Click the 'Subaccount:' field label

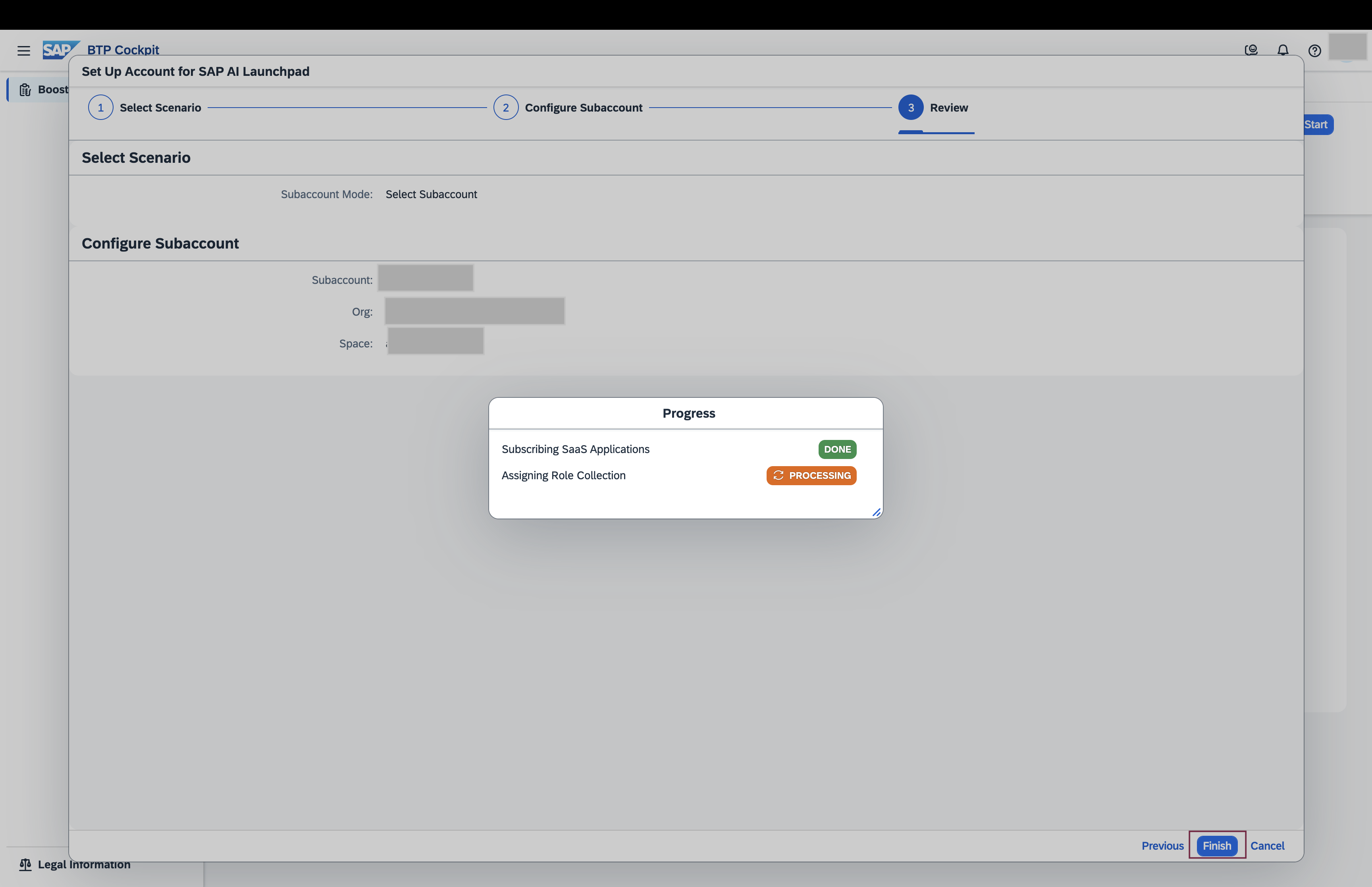point(342,280)
